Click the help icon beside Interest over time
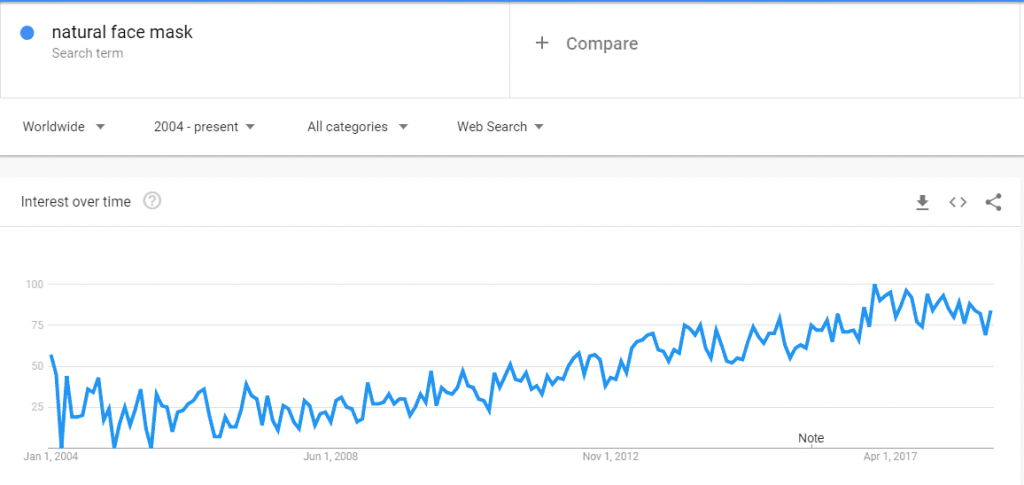This screenshot has height=485, width=1024. 152,202
